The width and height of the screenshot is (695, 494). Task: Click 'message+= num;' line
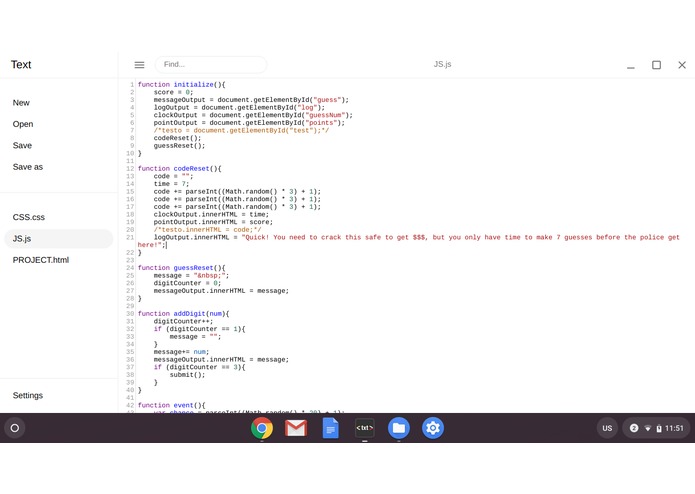coord(181,352)
